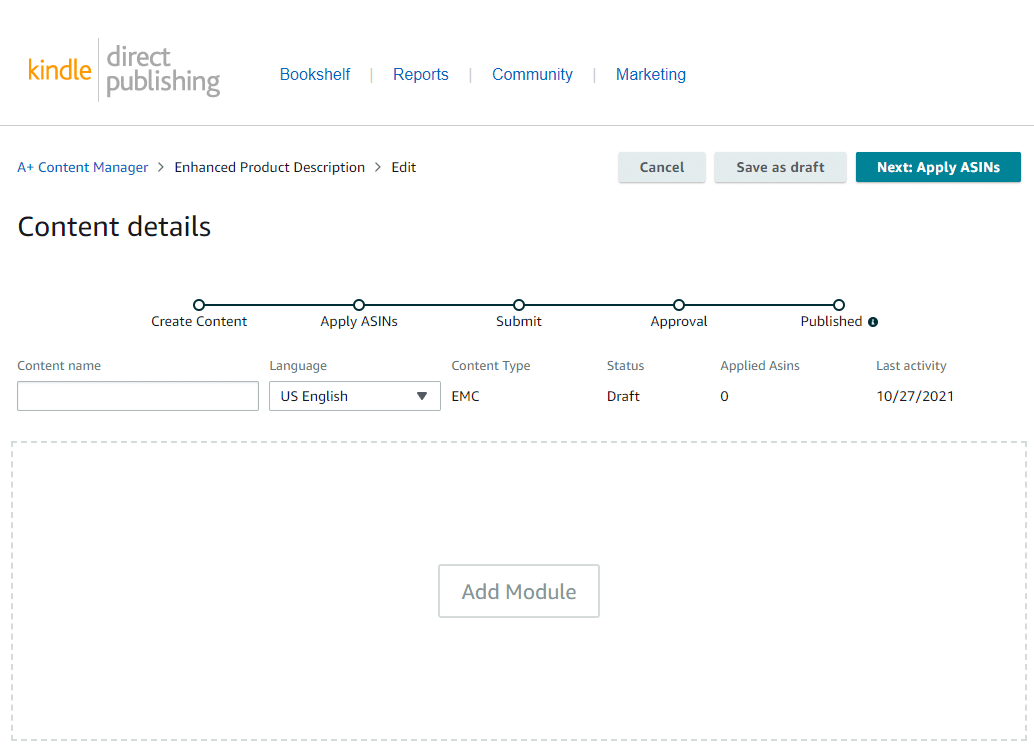Focus the Content name input field
Image resolution: width=1034 pixels, height=752 pixels.
pos(138,396)
